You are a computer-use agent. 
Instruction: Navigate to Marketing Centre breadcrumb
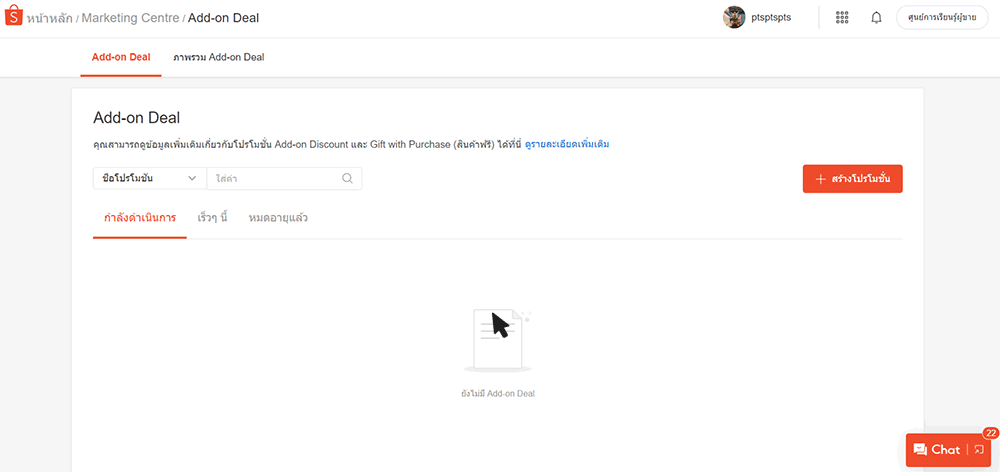tap(130, 18)
